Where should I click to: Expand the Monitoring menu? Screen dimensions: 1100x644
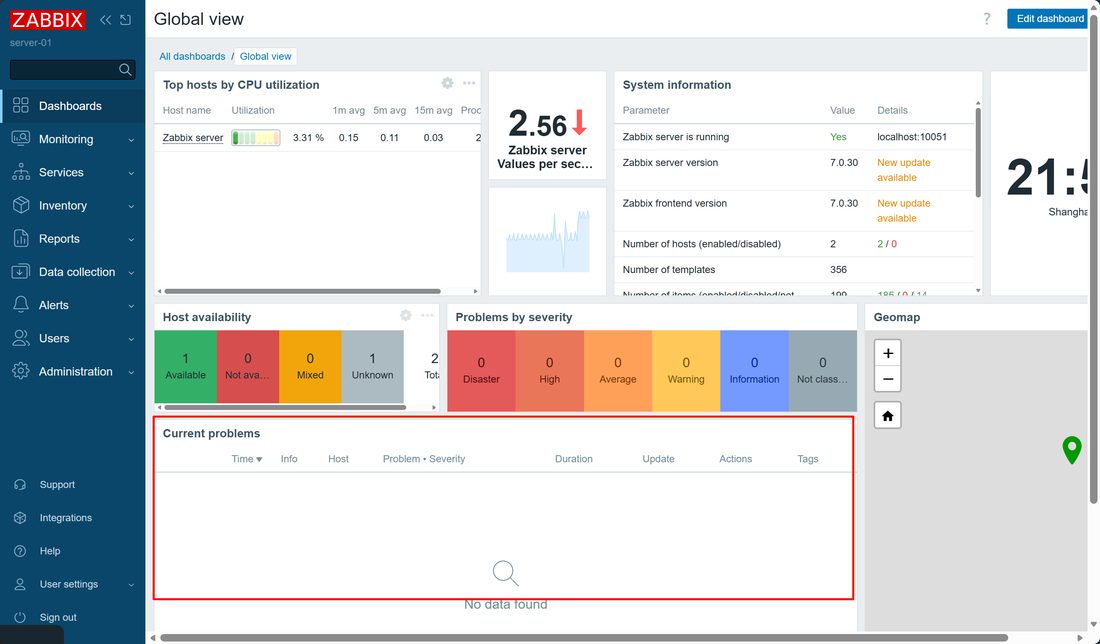coord(73,139)
